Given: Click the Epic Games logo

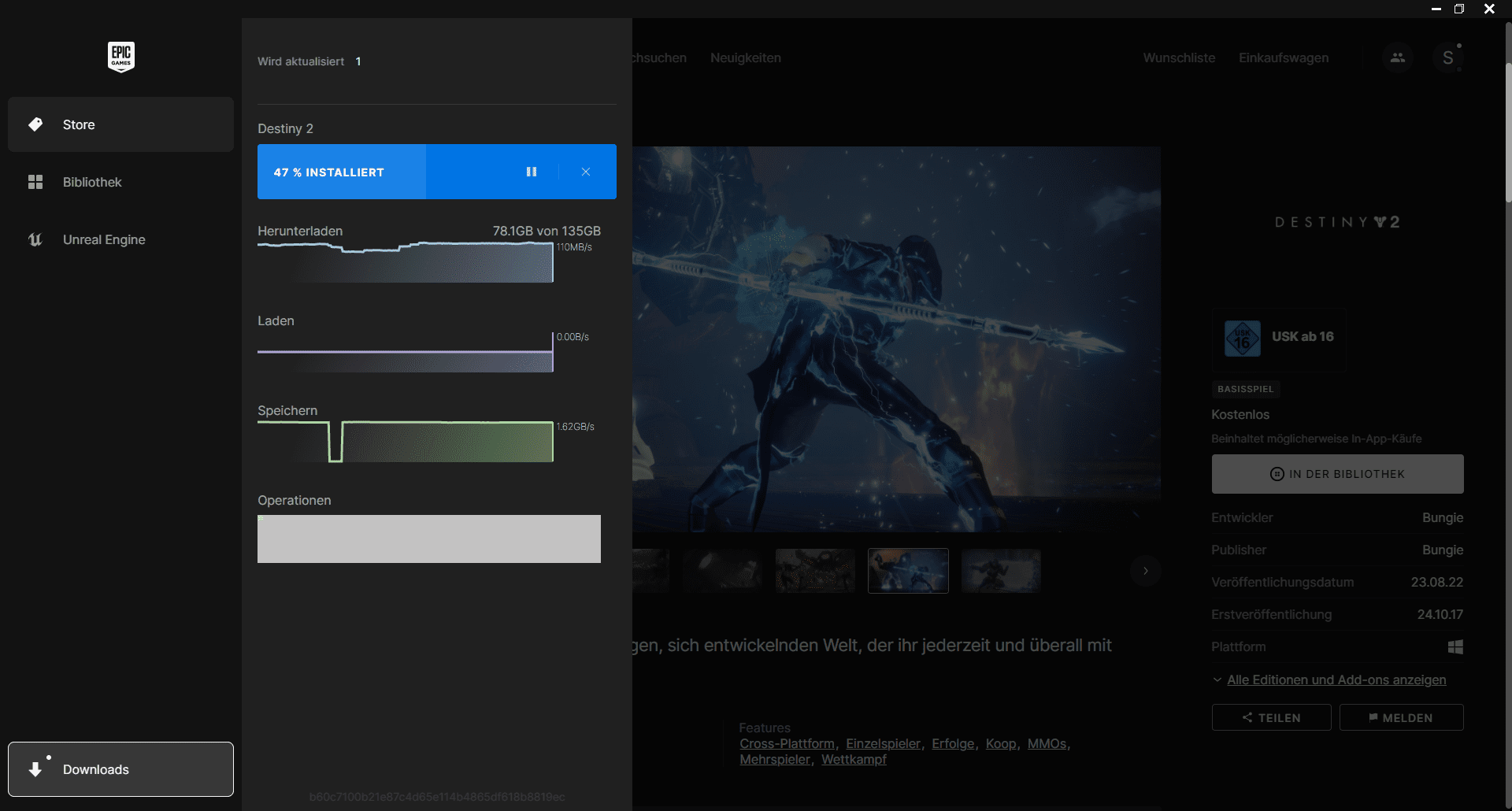Looking at the screenshot, I should 121,57.
